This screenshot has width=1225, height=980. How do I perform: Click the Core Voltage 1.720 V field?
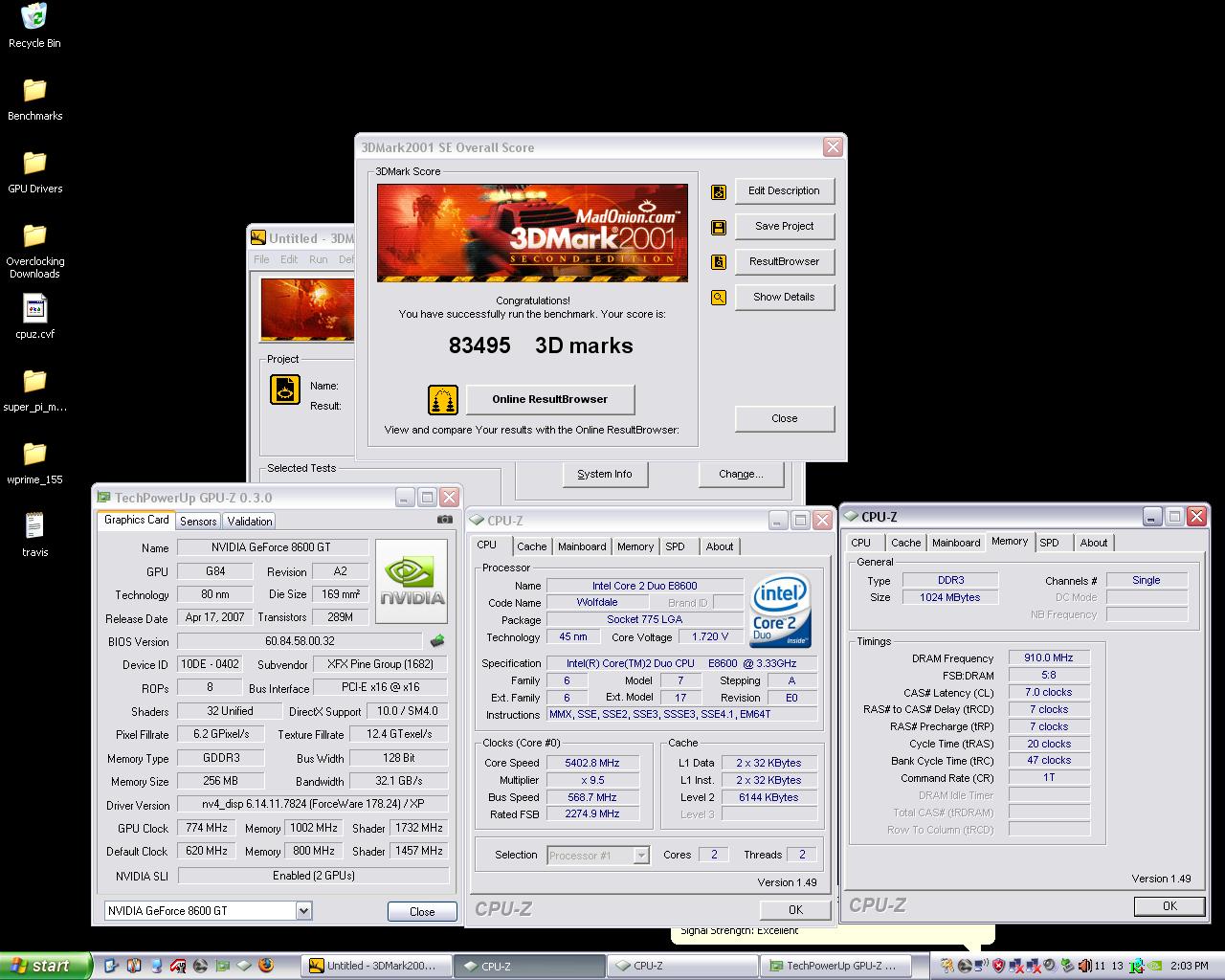pos(710,637)
